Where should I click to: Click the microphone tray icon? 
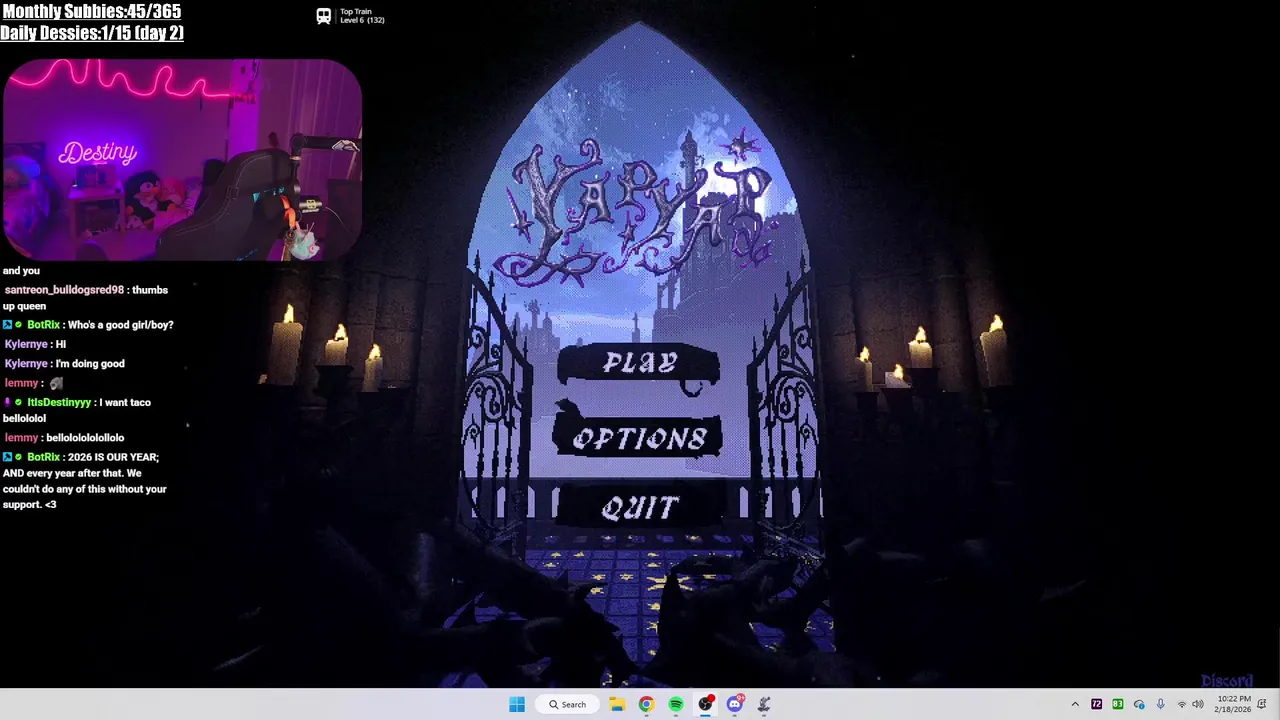pos(1160,704)
